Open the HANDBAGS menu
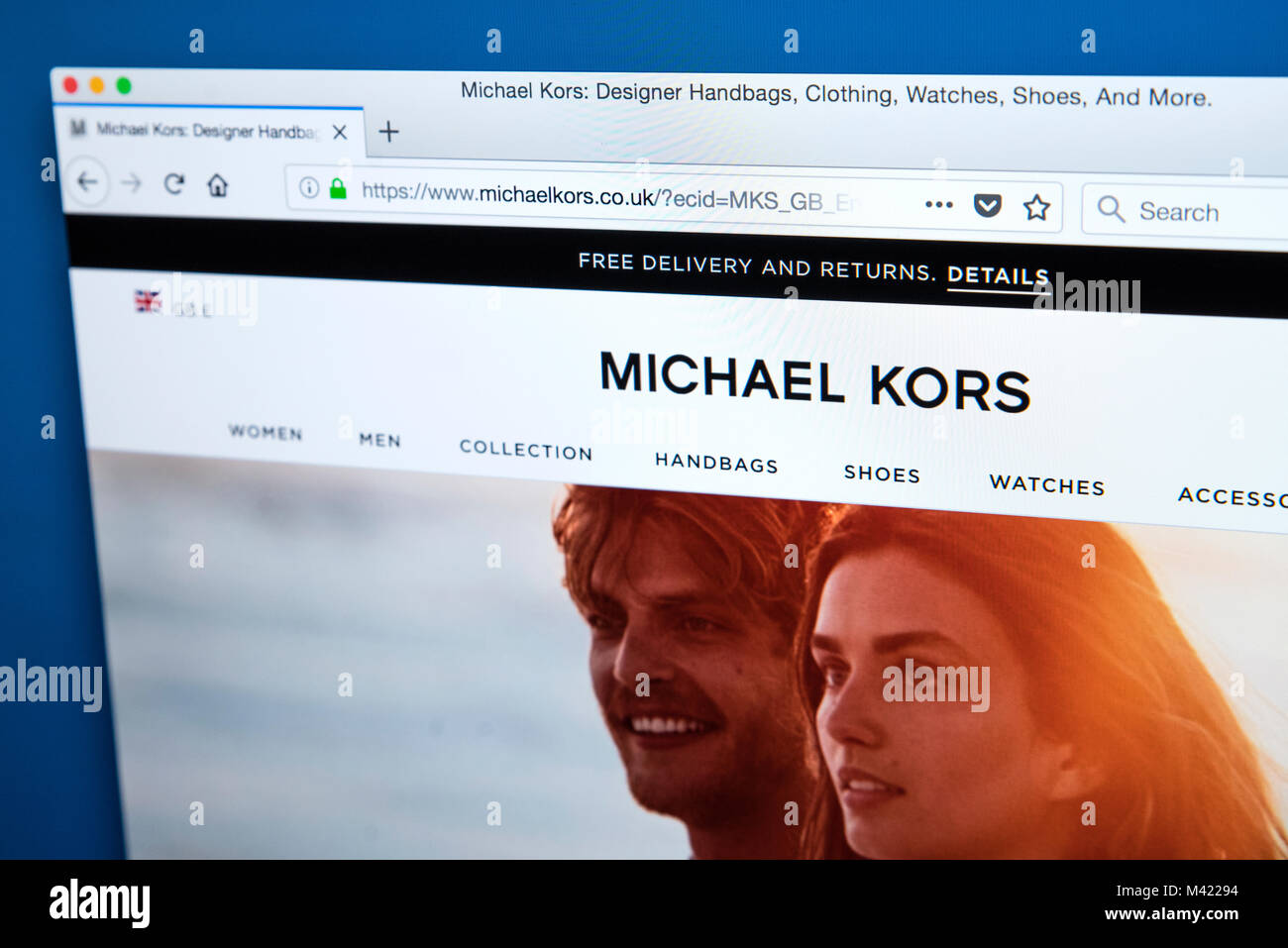Screen dimensions: 1288x948 pyautogui.click(x=716, y=463)
